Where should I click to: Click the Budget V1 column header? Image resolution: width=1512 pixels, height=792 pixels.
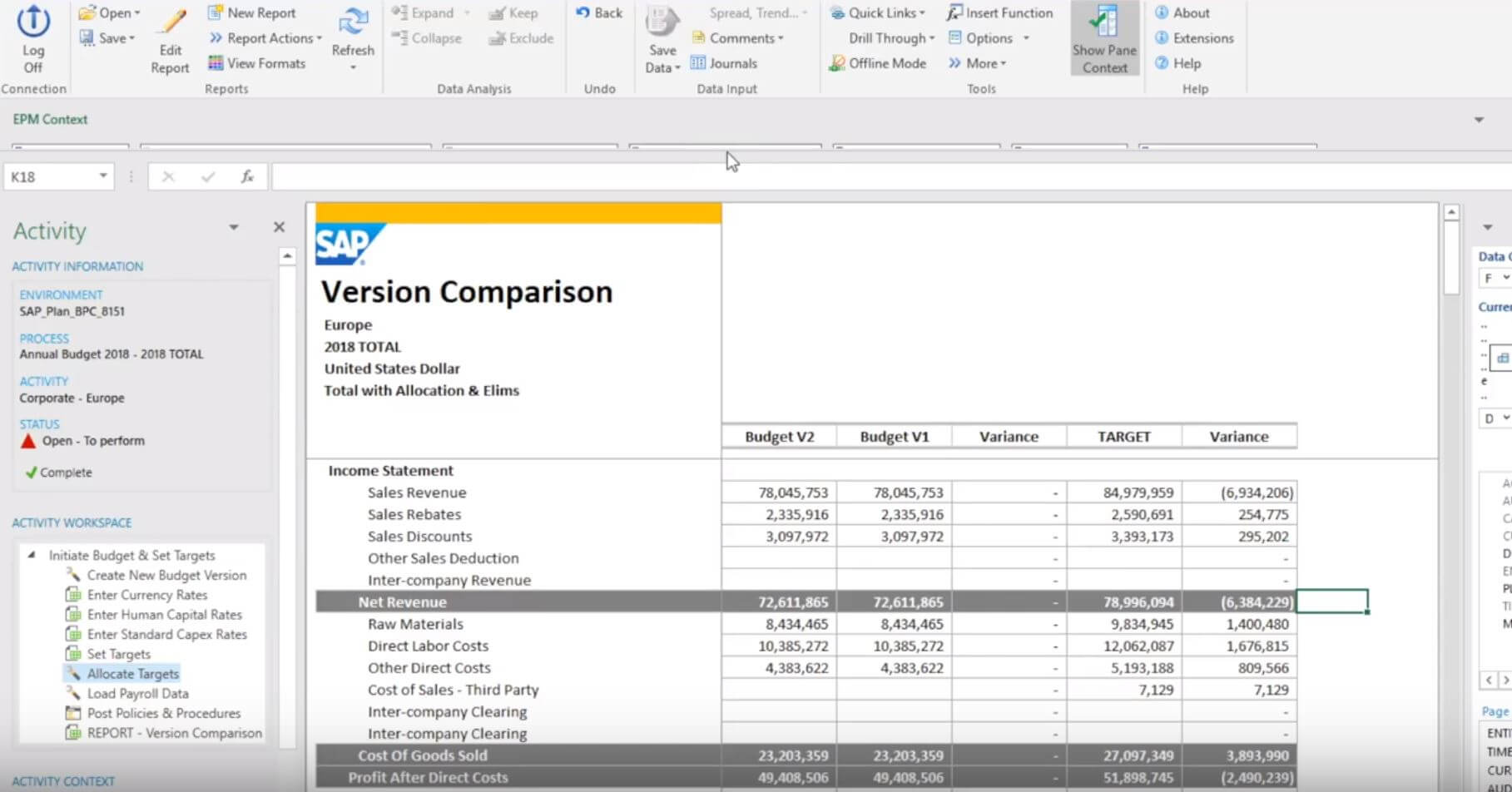894,437
